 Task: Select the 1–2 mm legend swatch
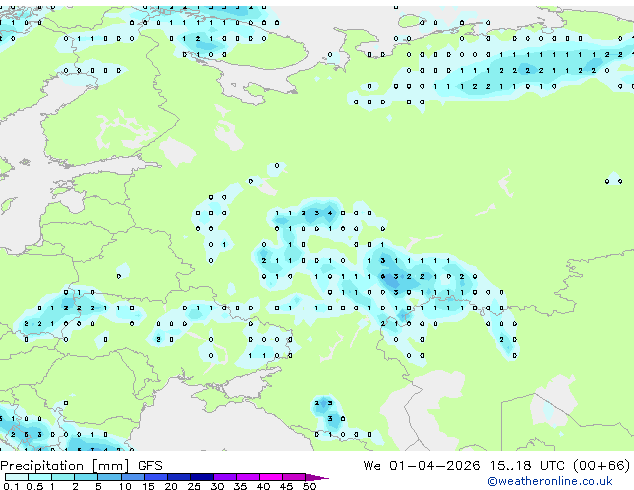(63, 477)
